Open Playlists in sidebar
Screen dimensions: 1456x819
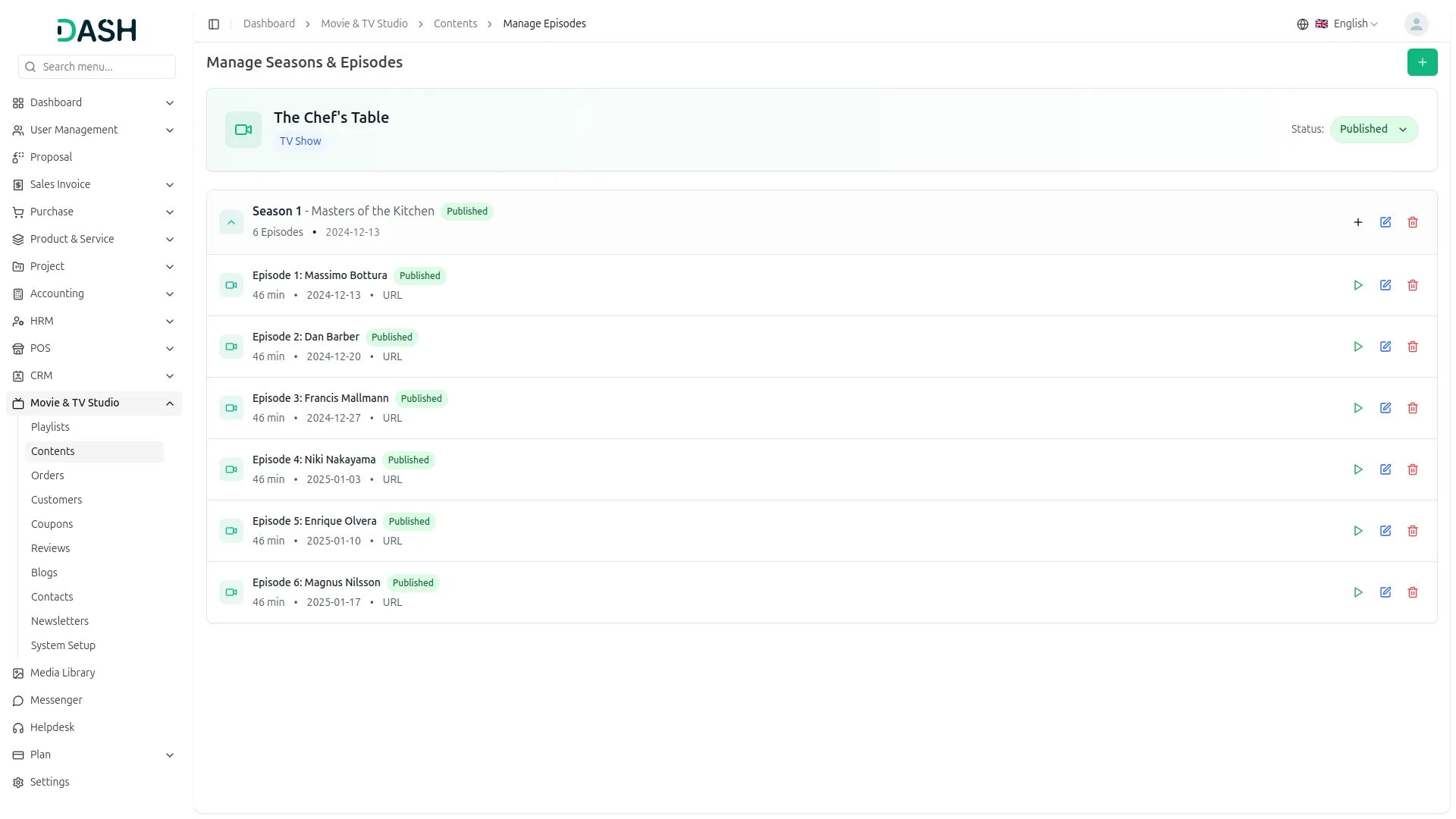pos(50,427)
